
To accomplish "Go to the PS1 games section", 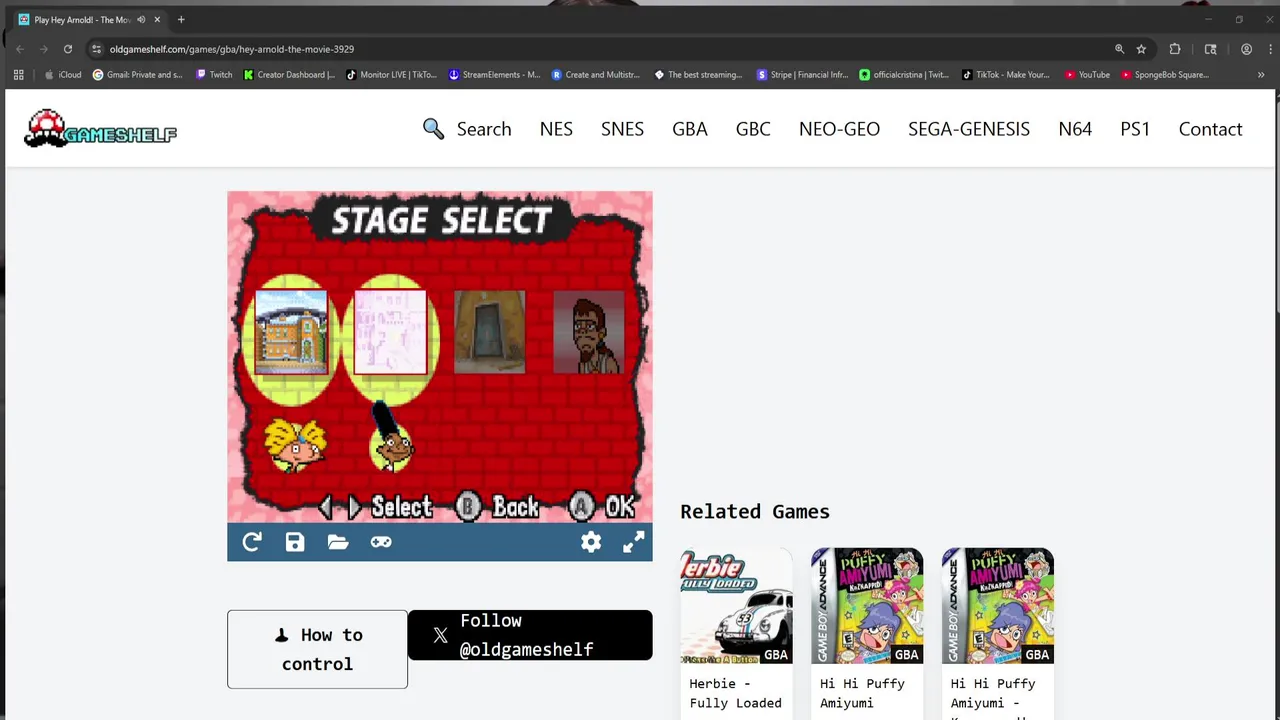I will 1135,129.
